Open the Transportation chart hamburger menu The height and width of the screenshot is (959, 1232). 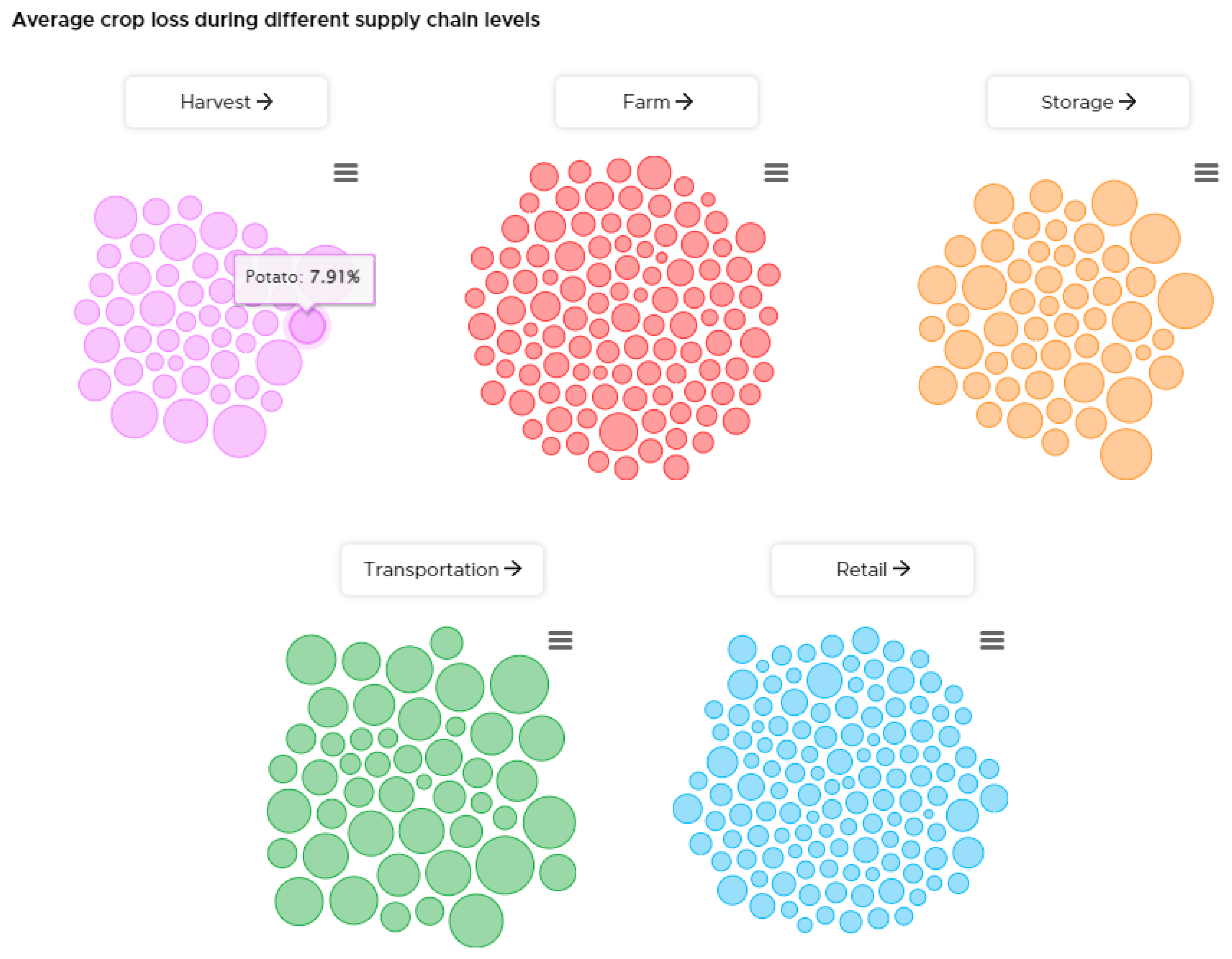560,640
